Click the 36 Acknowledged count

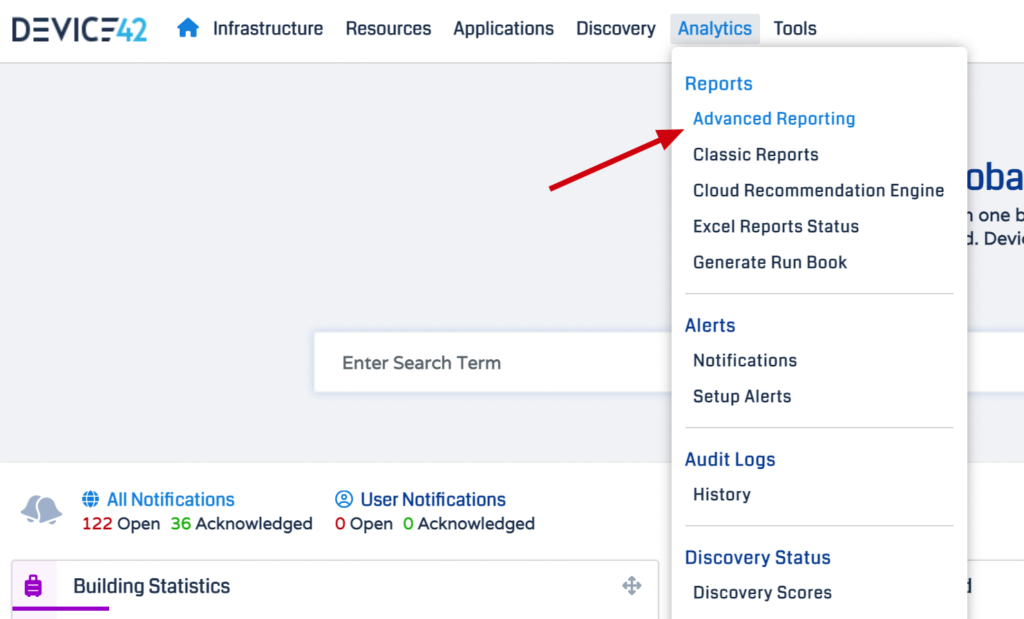242,524
